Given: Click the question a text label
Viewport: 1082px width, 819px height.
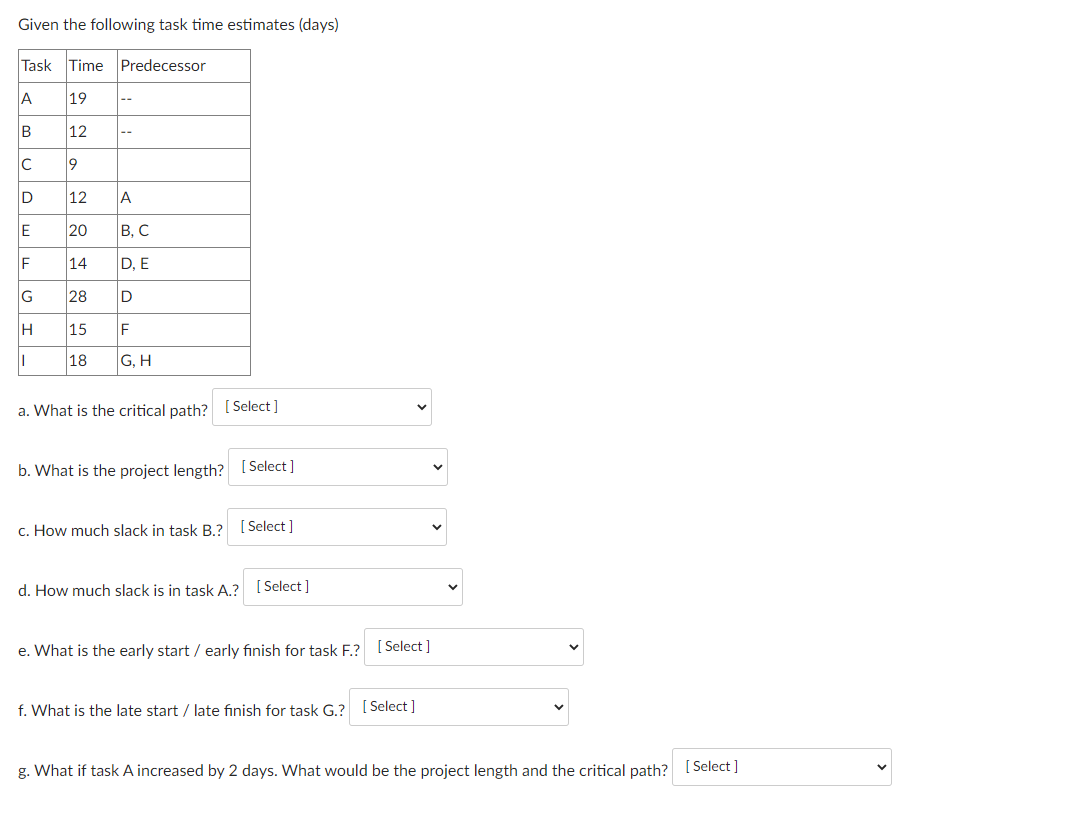Looking at the screenshot, I should click(110, 410).
